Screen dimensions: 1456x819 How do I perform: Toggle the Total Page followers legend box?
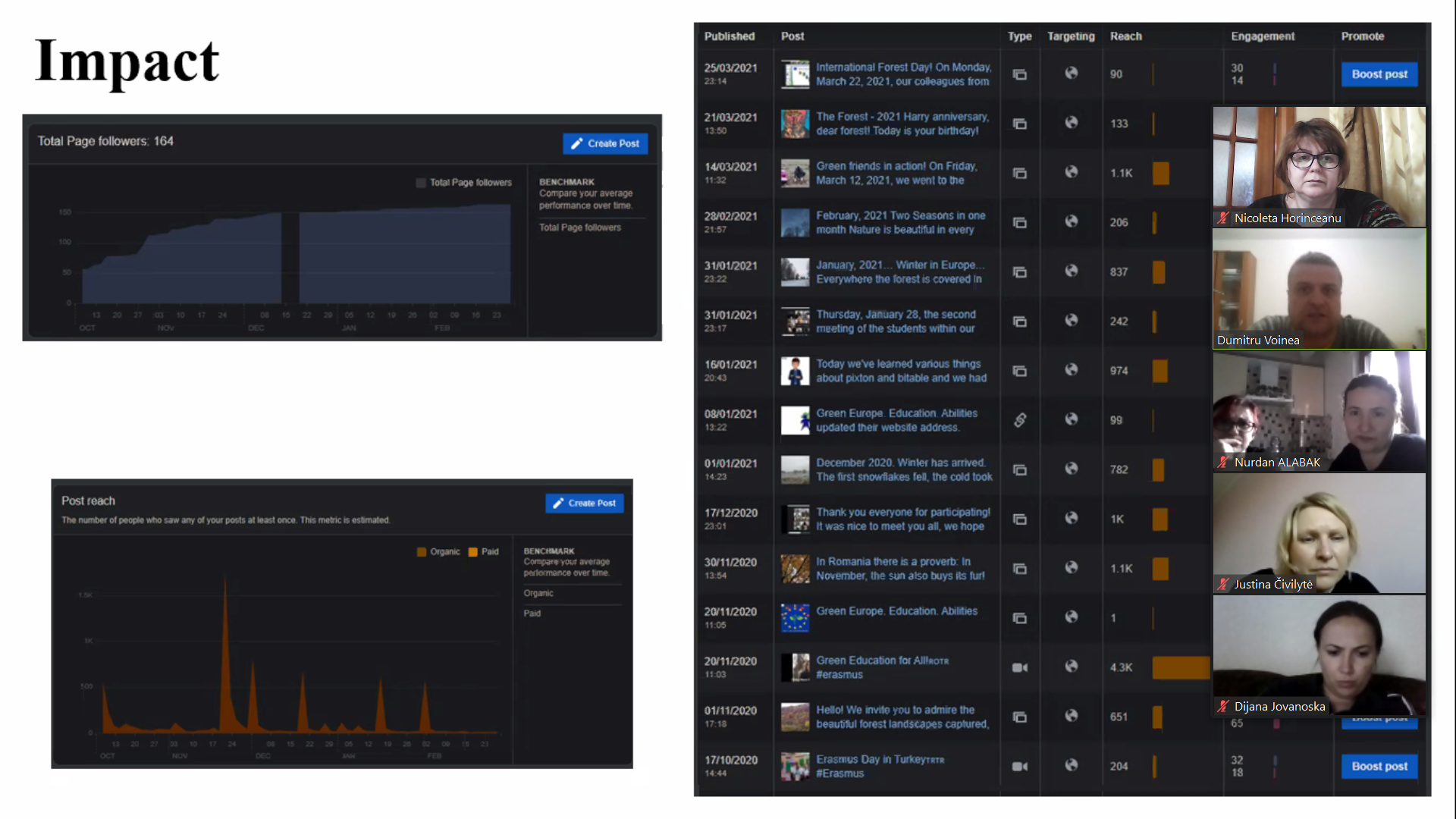pyautogui.click(x=421, y=183)
